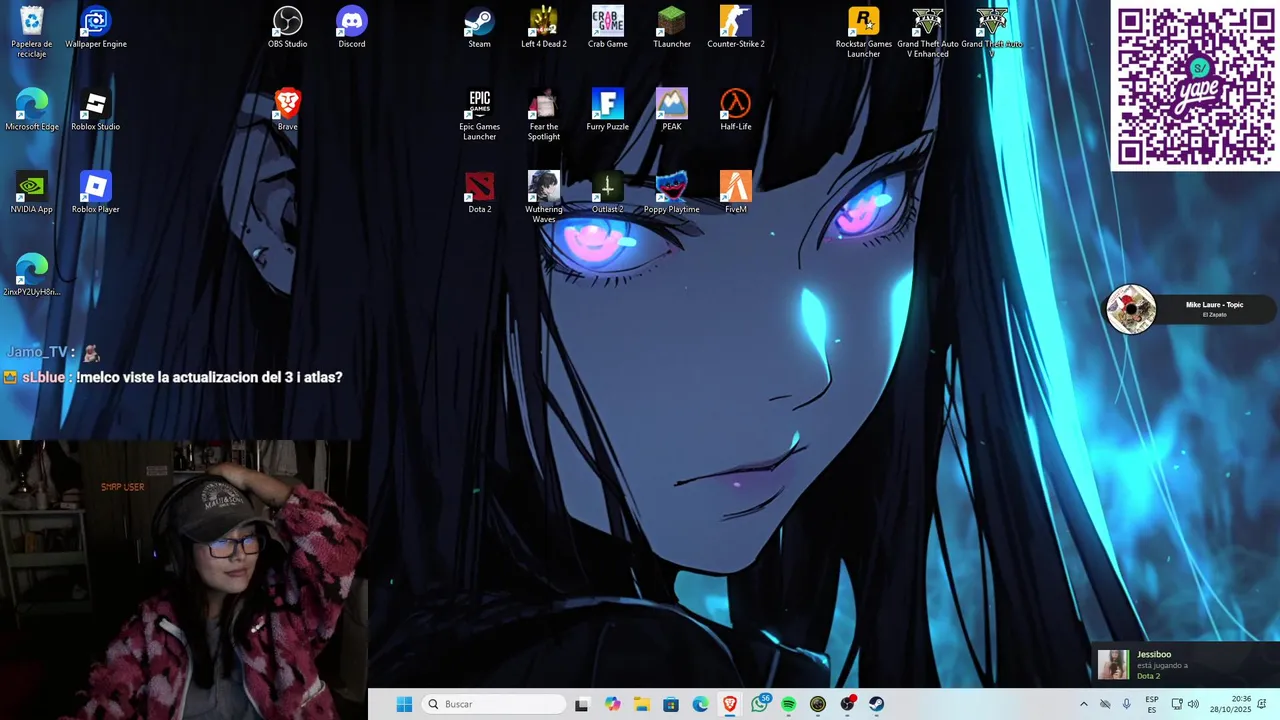The image size is (1280, 720).
Task: Click the Yape QR code overlay
Action: (x=1196, y=85)
